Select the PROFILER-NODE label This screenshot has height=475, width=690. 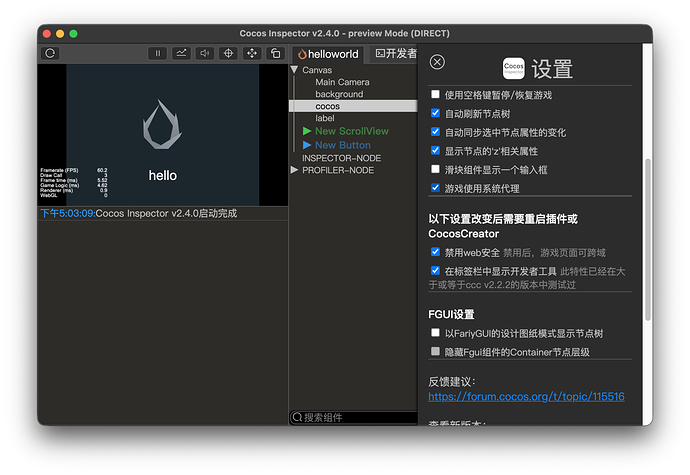(x=338, y=170)
